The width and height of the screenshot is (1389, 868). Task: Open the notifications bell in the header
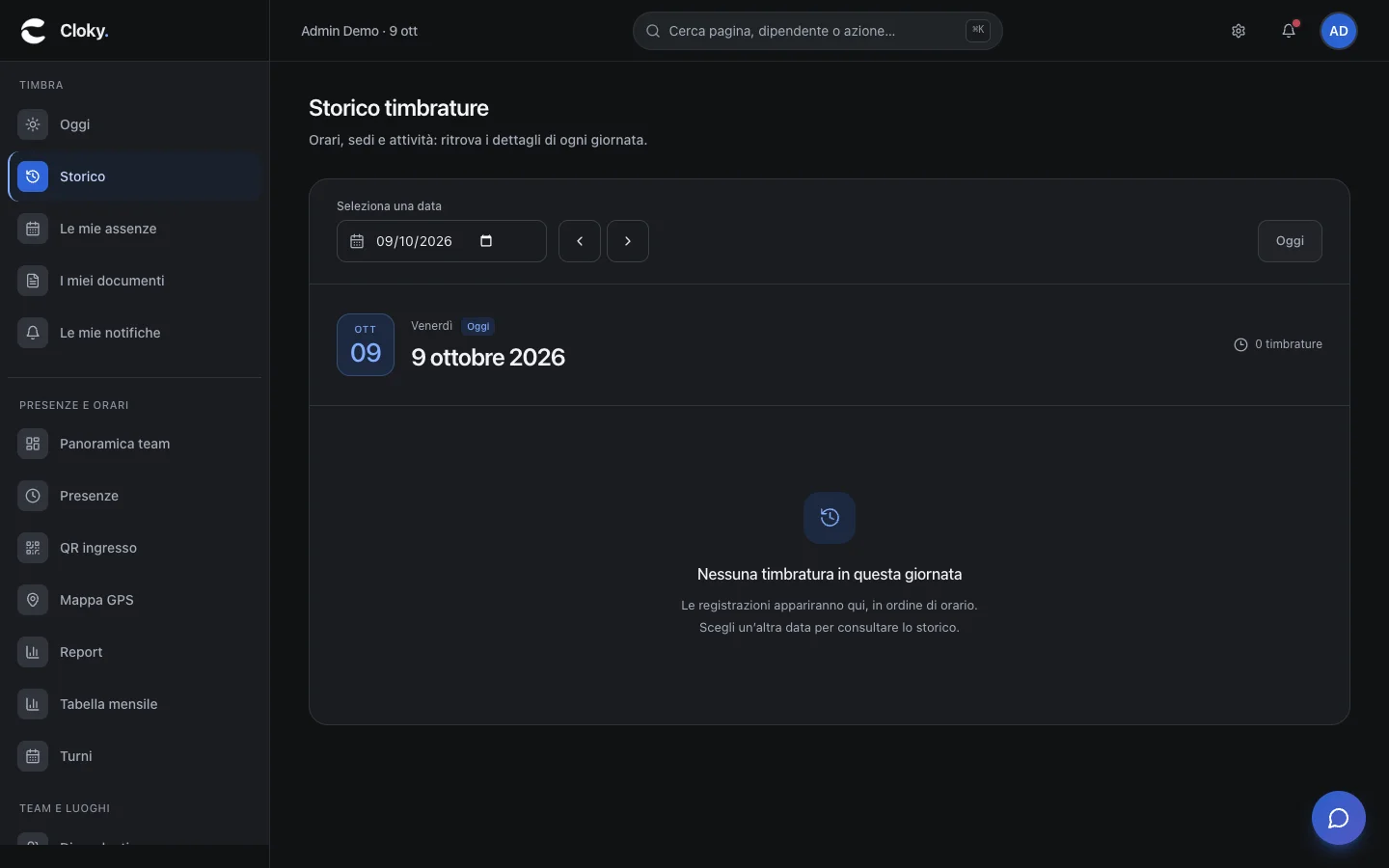point(1289,31)
